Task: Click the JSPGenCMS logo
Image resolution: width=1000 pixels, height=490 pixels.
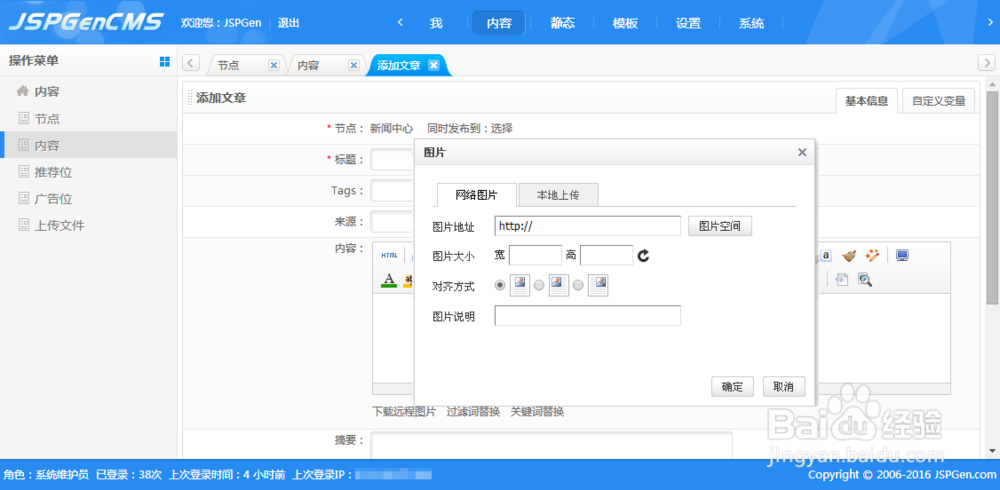Action: click(x=86, y=22)
